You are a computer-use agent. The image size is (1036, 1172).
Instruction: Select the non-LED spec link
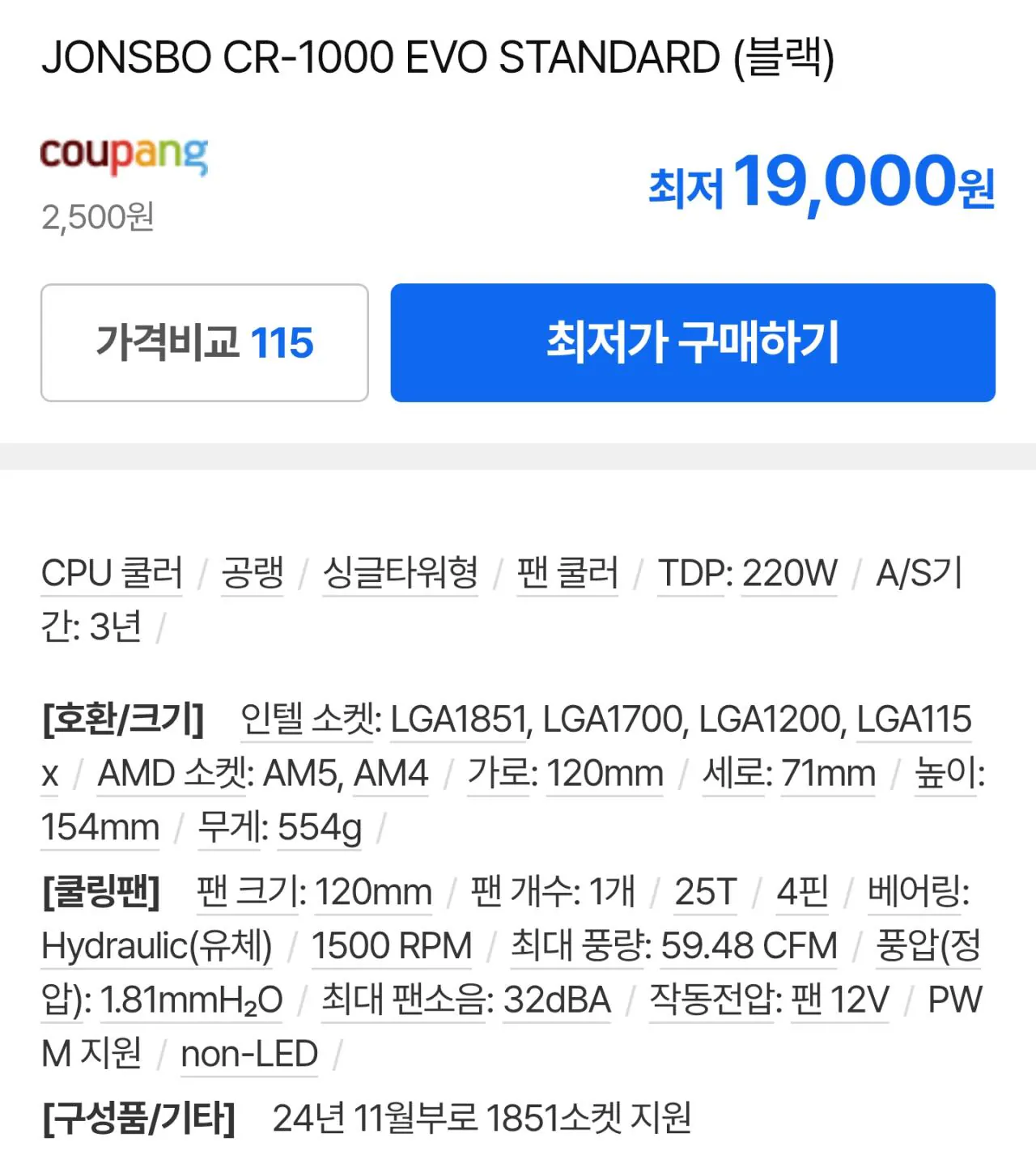pos(249,1054)
